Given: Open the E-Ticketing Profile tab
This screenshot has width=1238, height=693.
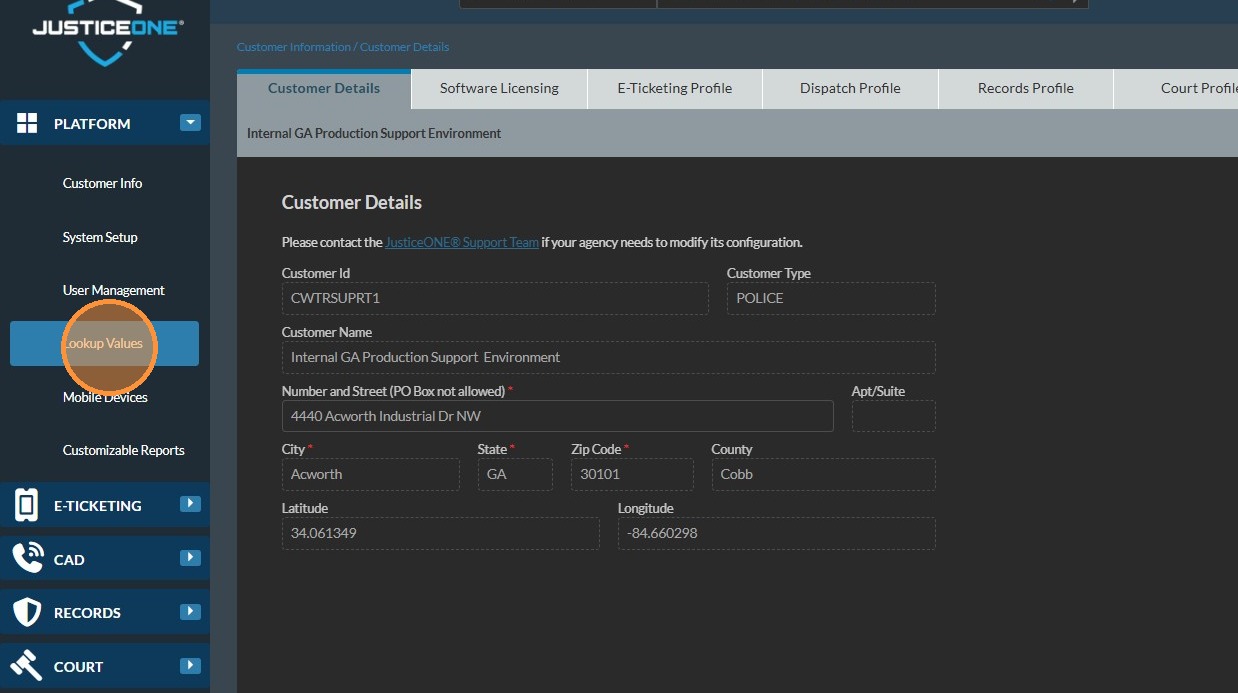Looking at the screenshot, I should click(x=674, y=88).
